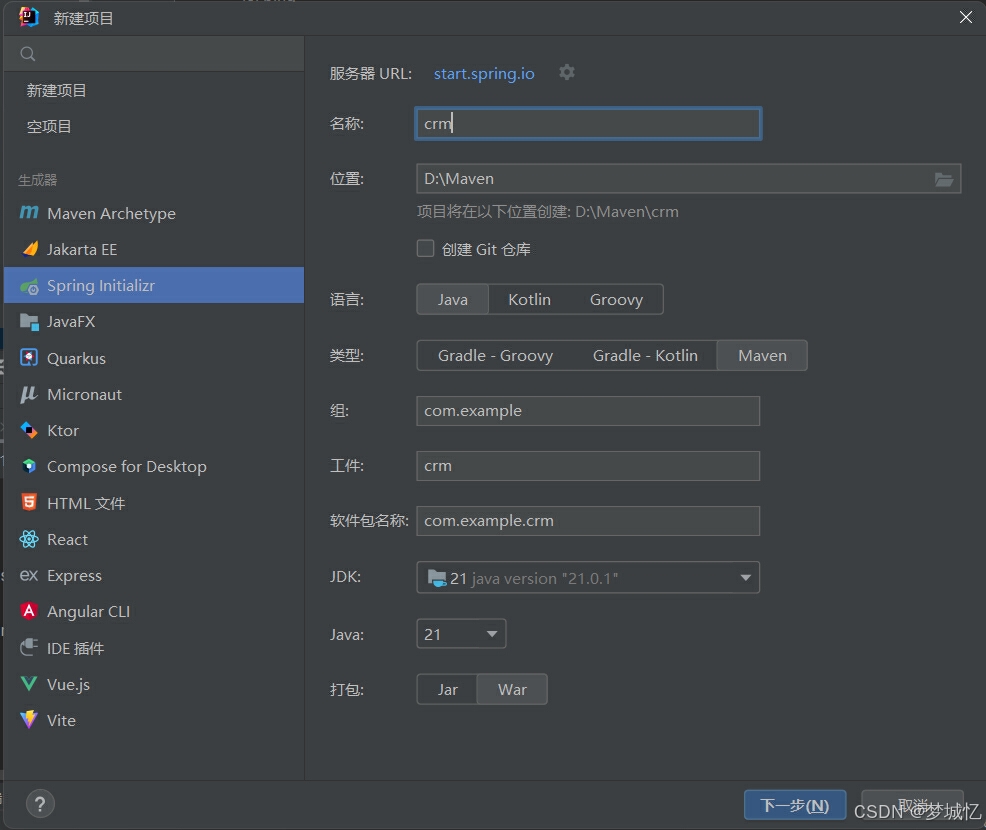Screen dimensions: 986x830
Task: Click the 软件包名称 field com.example.crm
Action: (x=588, y=521)
